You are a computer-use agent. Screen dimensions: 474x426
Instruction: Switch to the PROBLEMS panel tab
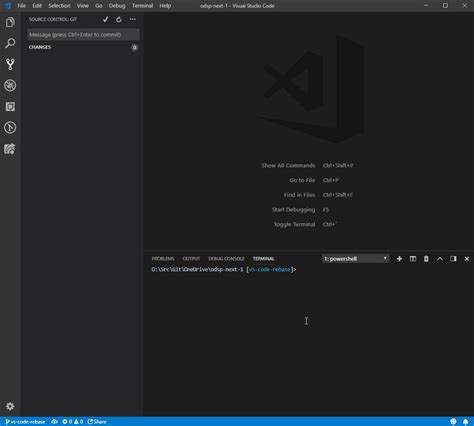pyautogui.click(x=163, y=259)
